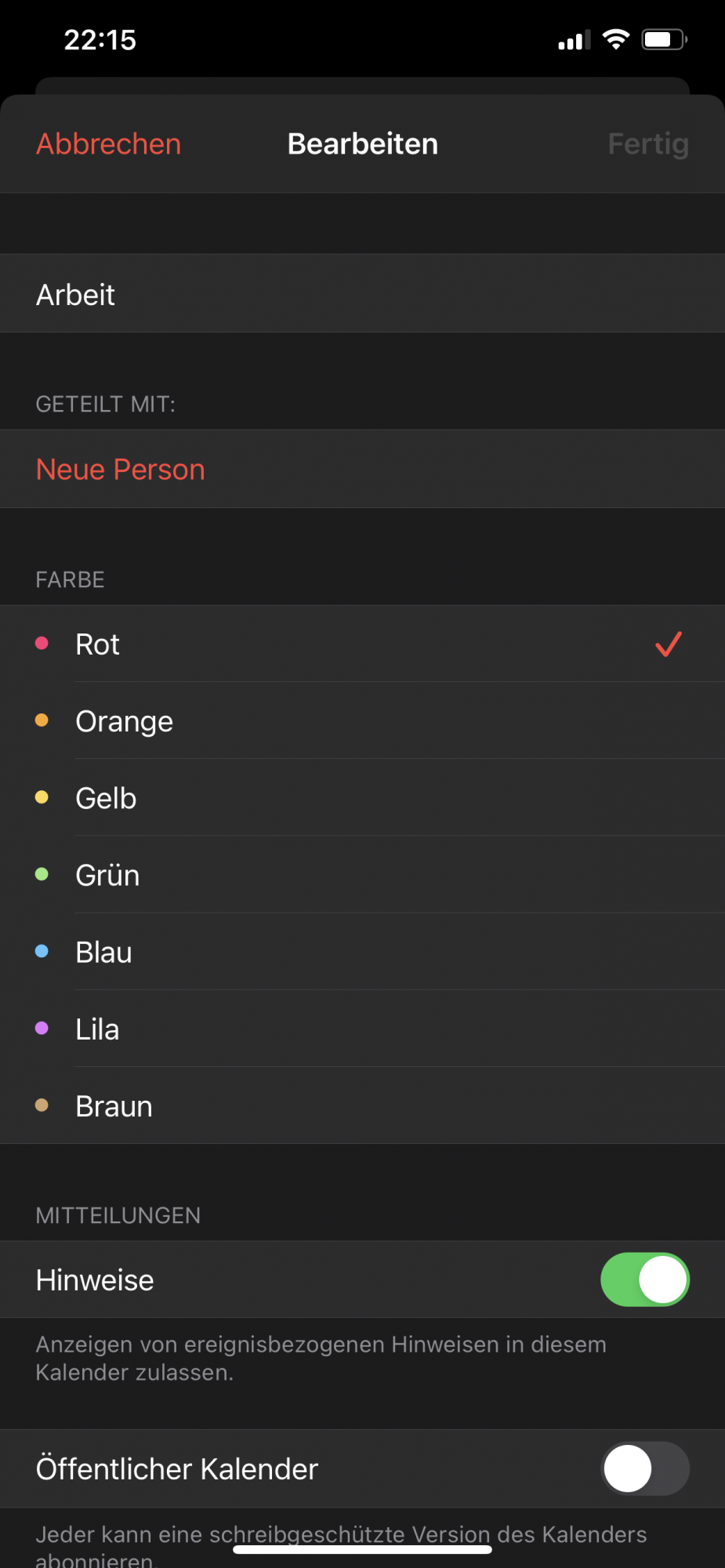Select Lila as calendar color

pos(97,1029)
